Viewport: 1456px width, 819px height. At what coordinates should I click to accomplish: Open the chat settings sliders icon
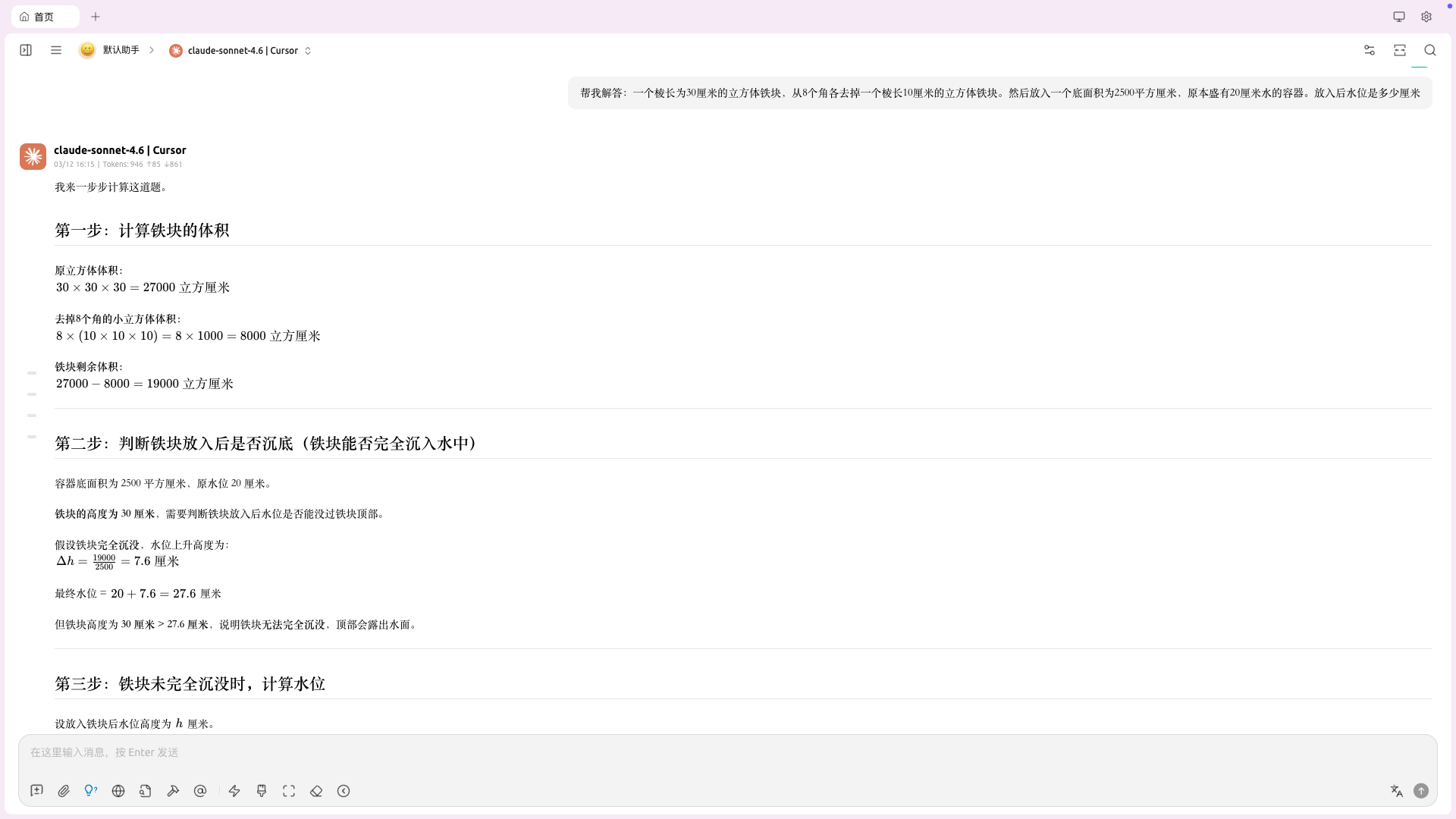click(1370, 50)
